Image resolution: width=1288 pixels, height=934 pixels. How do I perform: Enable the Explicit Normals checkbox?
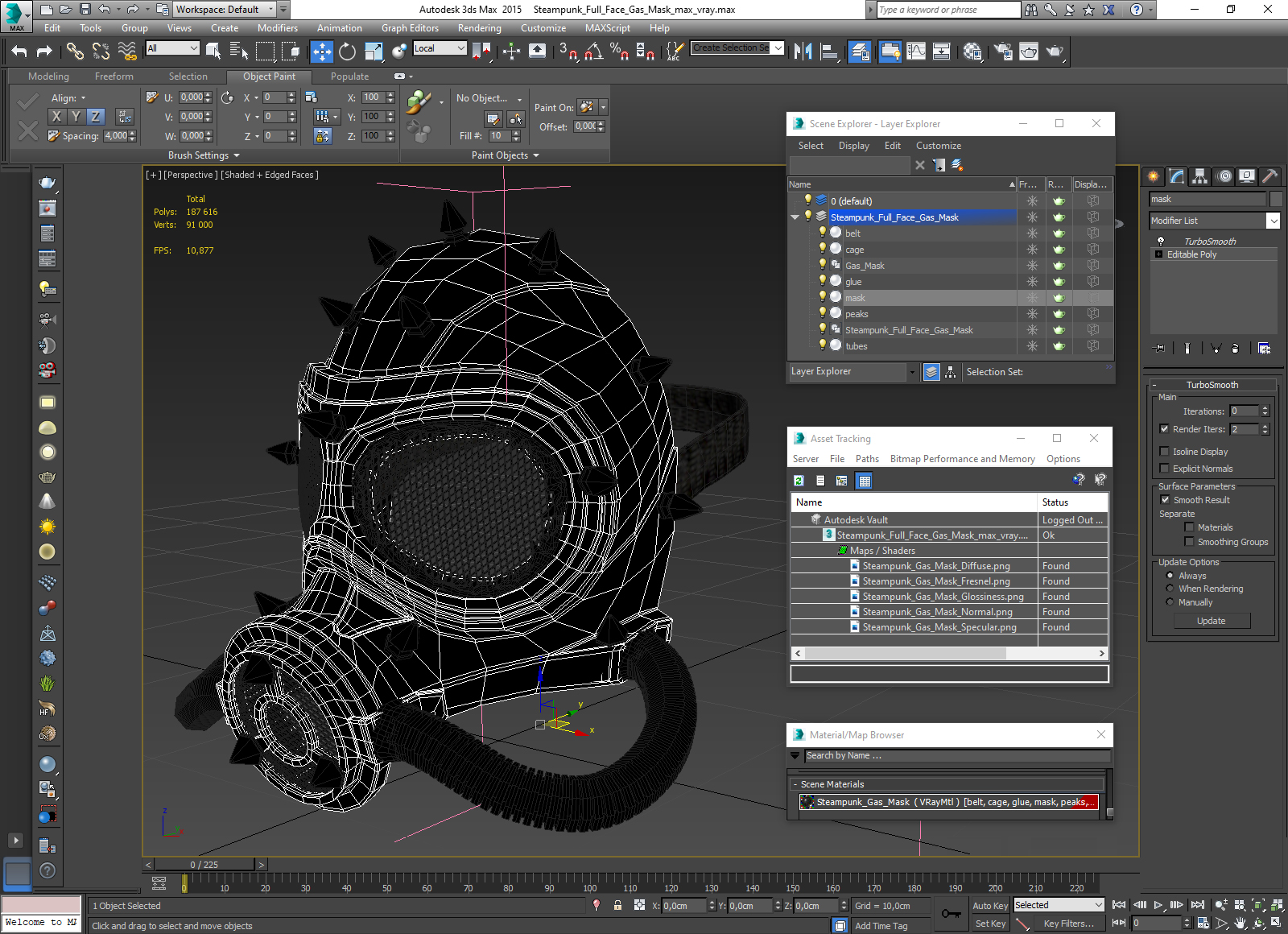point(1164,469)
